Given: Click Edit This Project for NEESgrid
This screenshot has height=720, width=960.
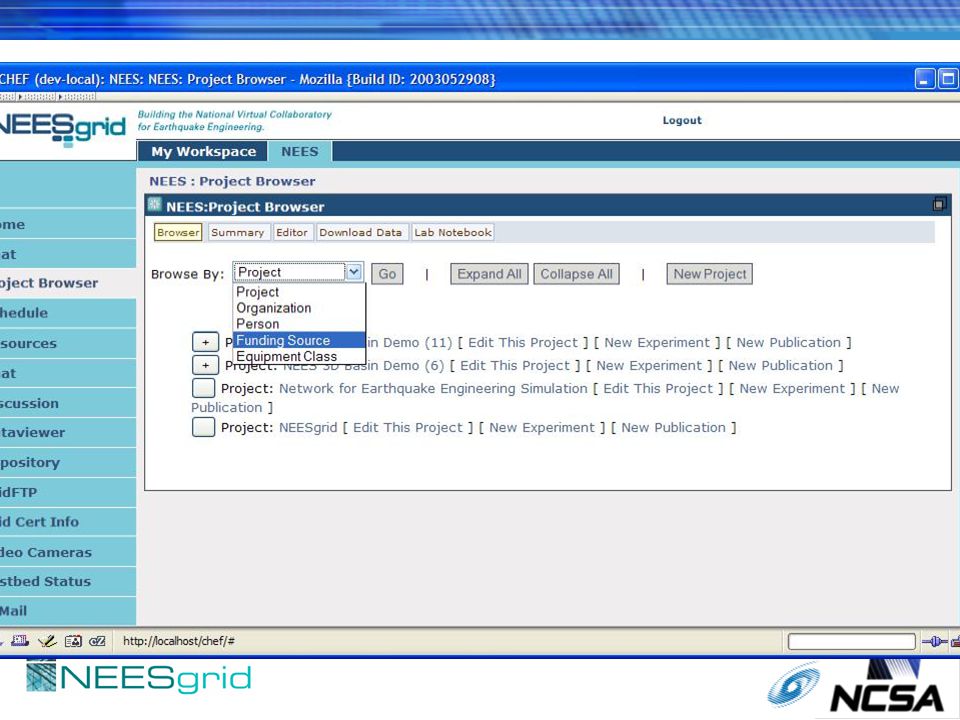Looking at the screenshot, I should 408,427.
